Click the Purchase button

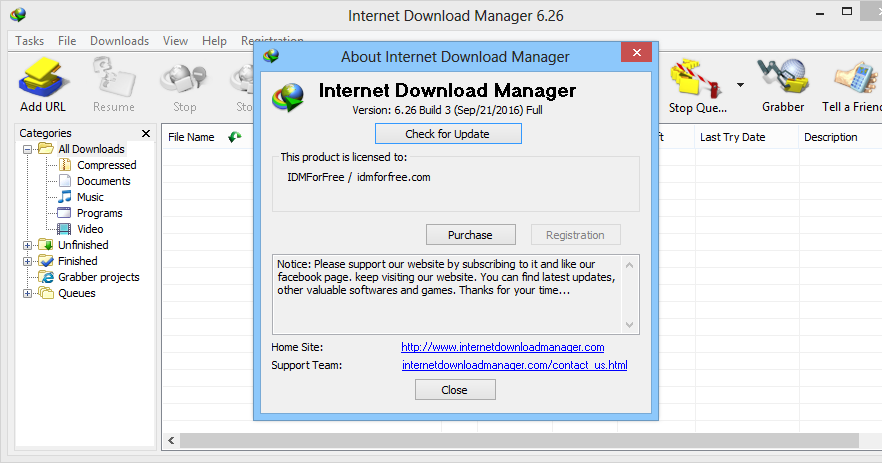point(470,235)
